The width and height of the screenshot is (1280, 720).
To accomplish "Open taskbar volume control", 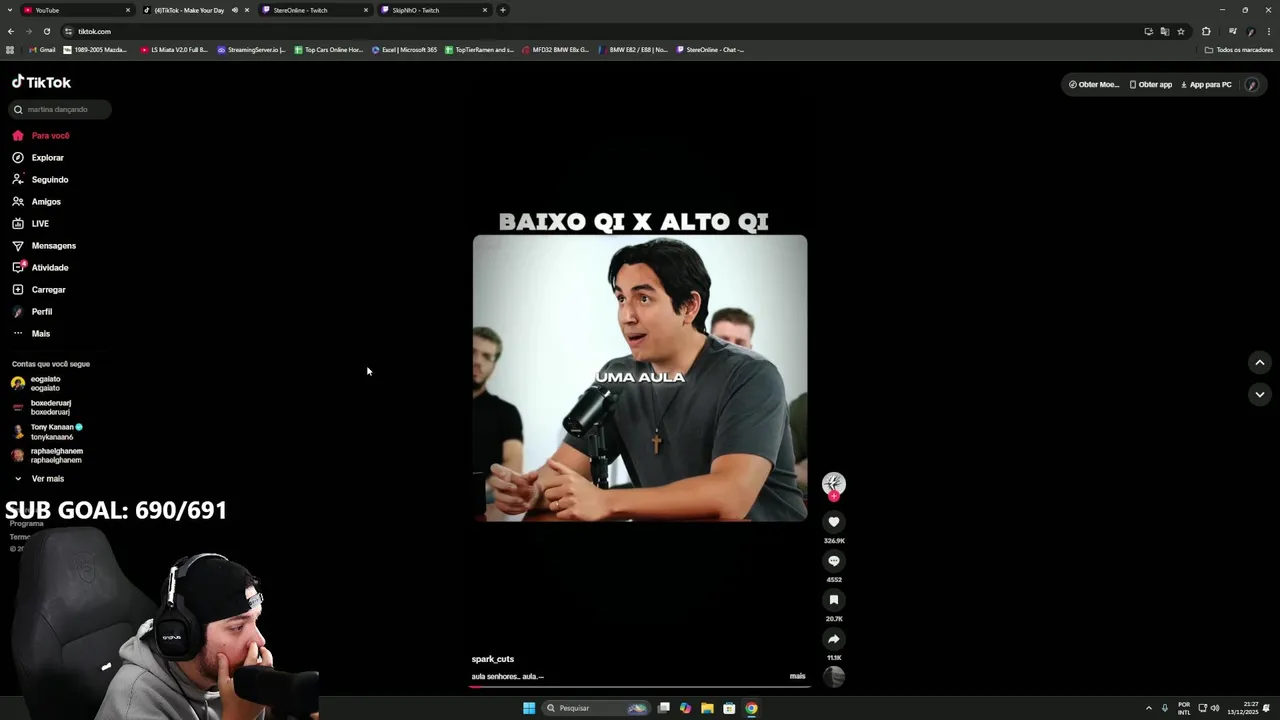I will click(x=1215, y=708).
